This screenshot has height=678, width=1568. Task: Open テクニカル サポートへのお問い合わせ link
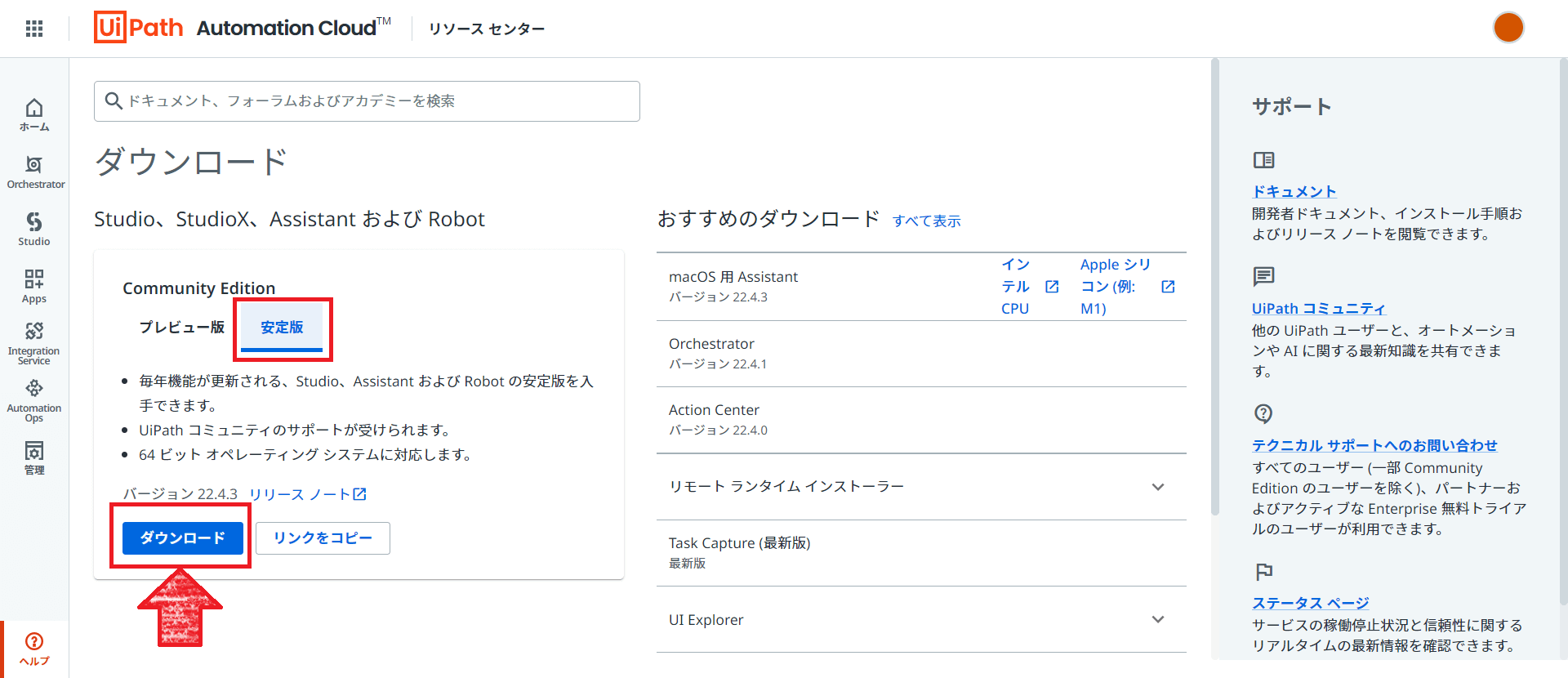[1374, 445]
